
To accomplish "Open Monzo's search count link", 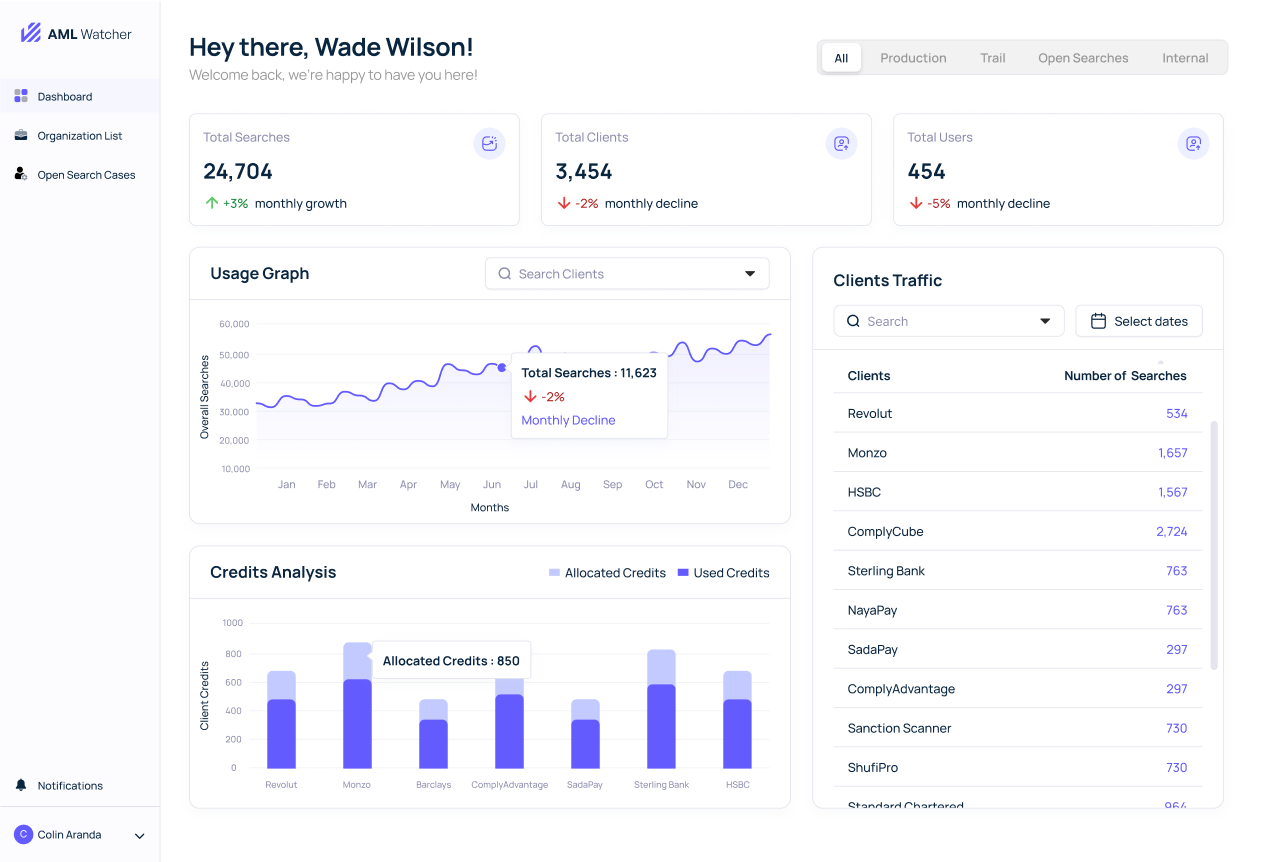I will coord(1175,452).
